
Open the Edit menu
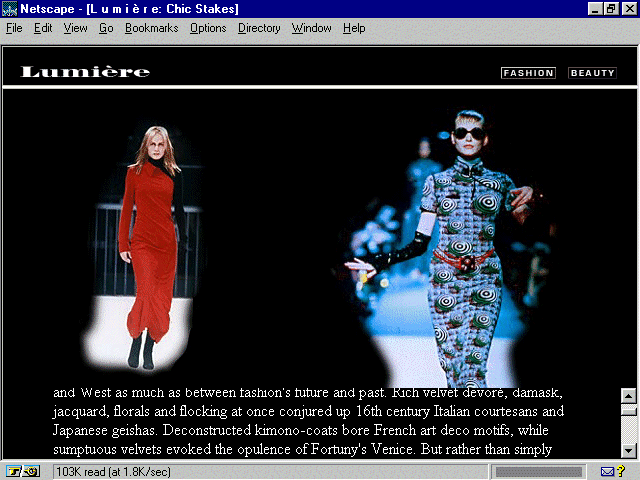(43, 28)
